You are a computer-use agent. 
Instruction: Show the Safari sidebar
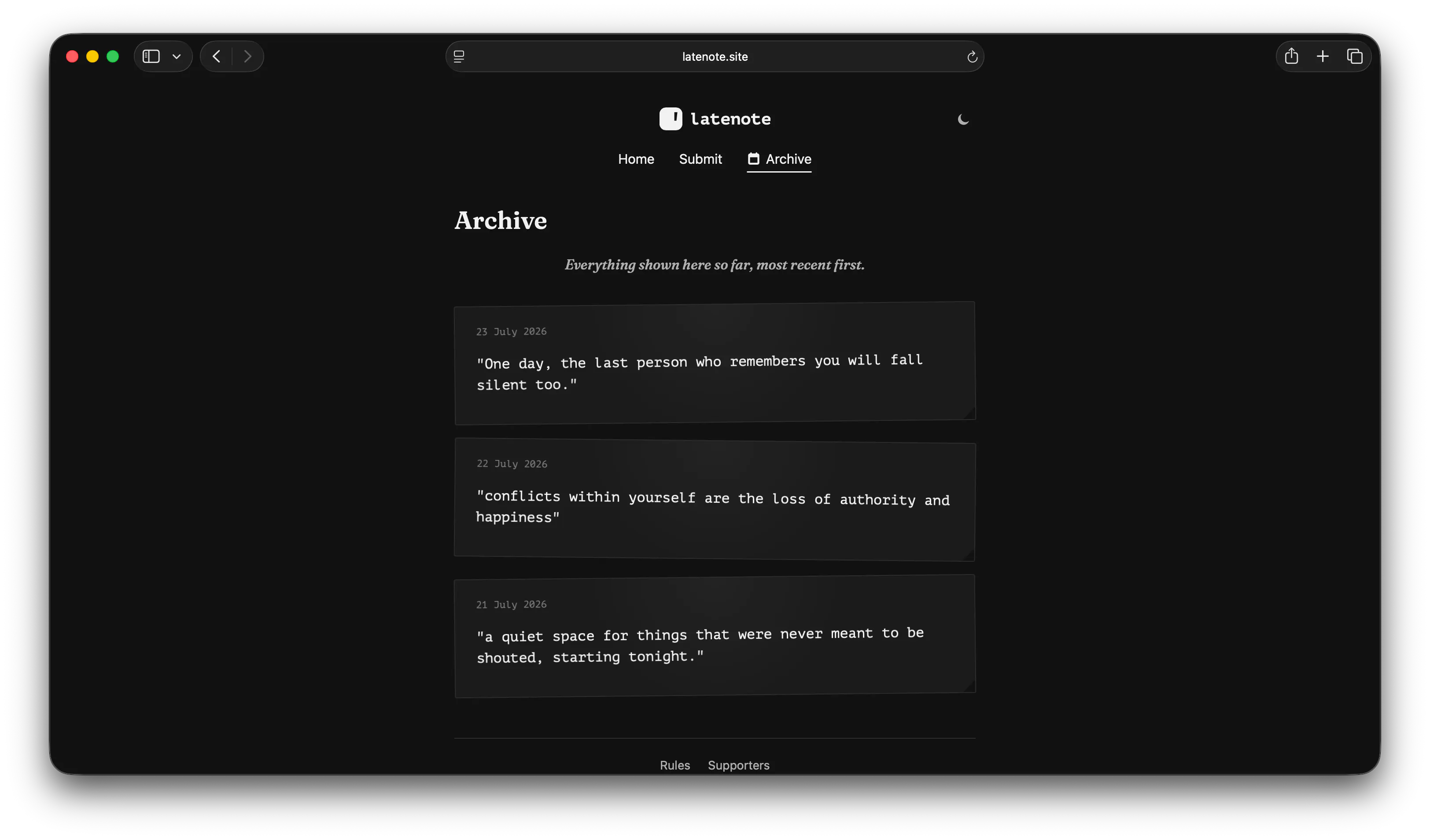point(151,56)
